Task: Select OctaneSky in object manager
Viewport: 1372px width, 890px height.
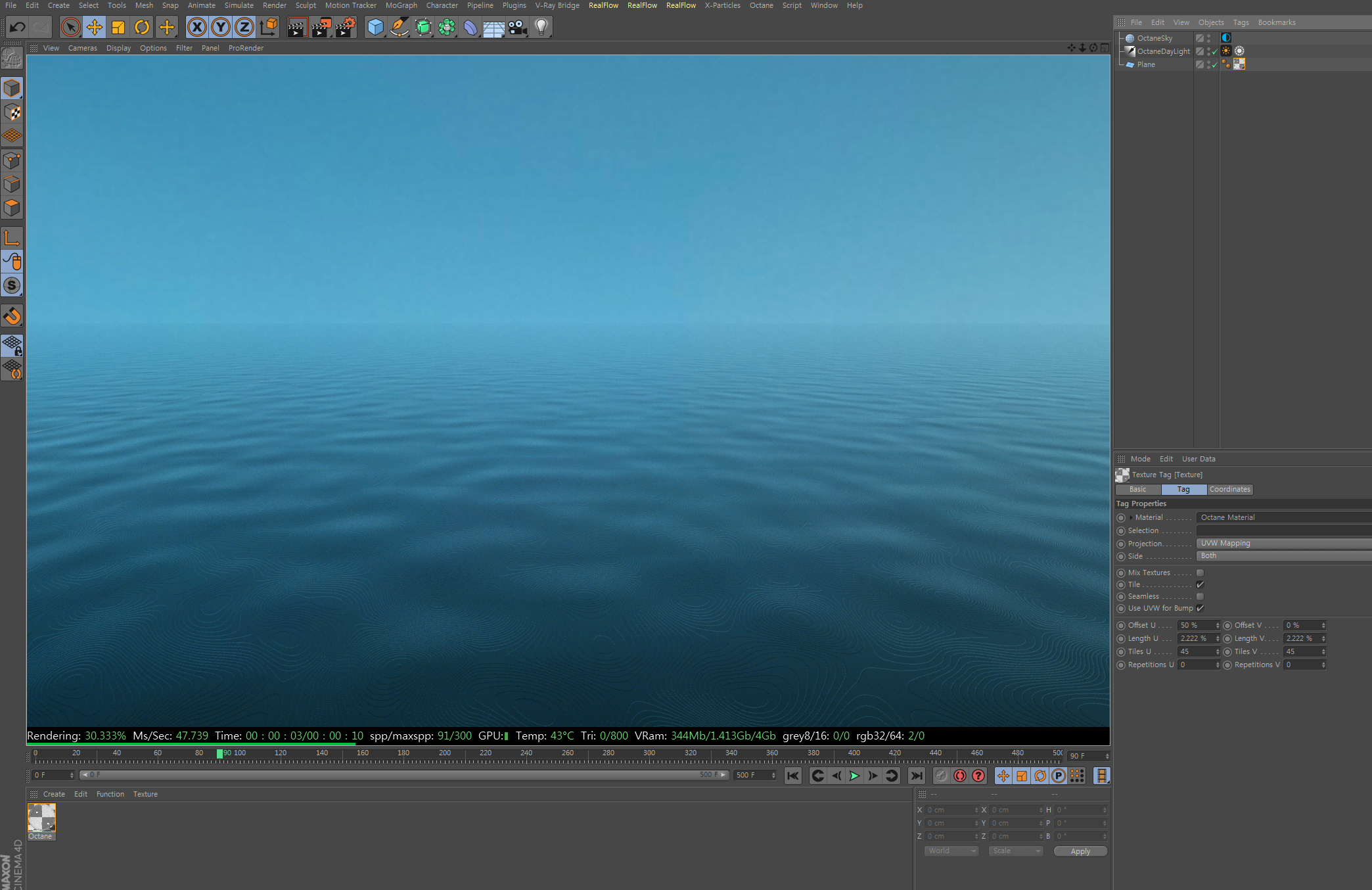Action: (1155, 38)
